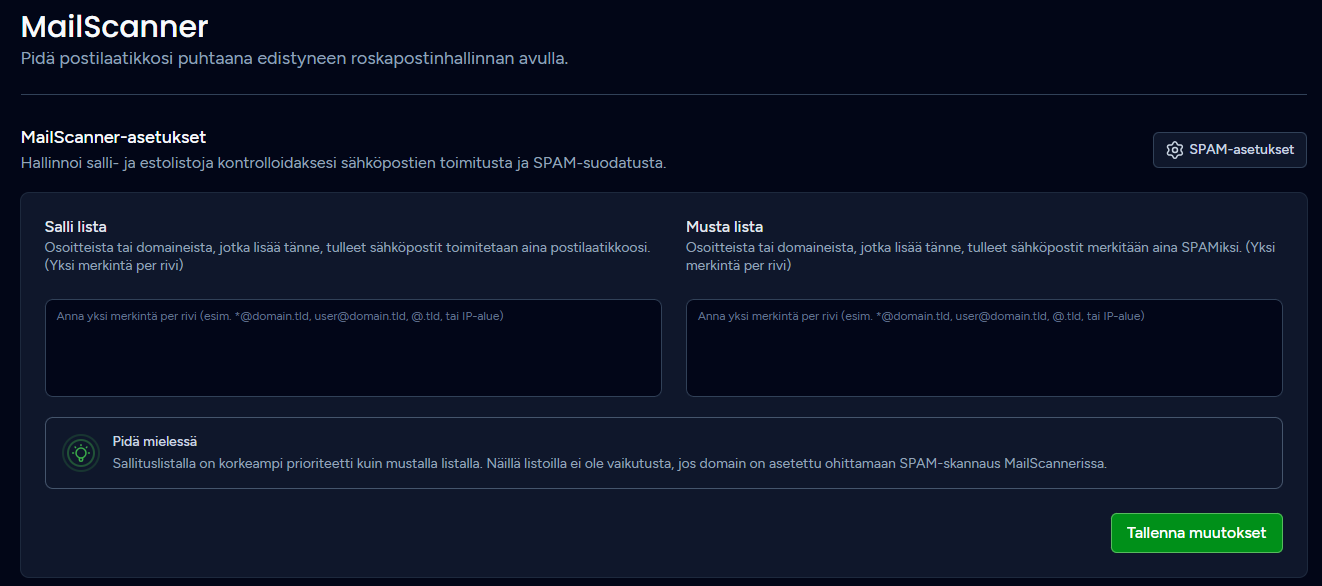Focus the Musta lista text area

click(x=984, y=348)
